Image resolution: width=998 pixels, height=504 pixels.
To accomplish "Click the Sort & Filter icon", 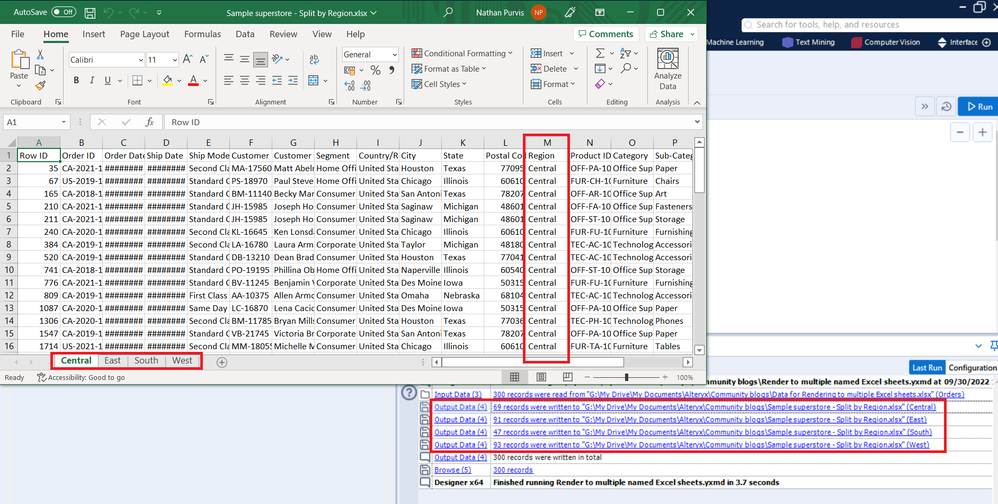I will point(625,53).
